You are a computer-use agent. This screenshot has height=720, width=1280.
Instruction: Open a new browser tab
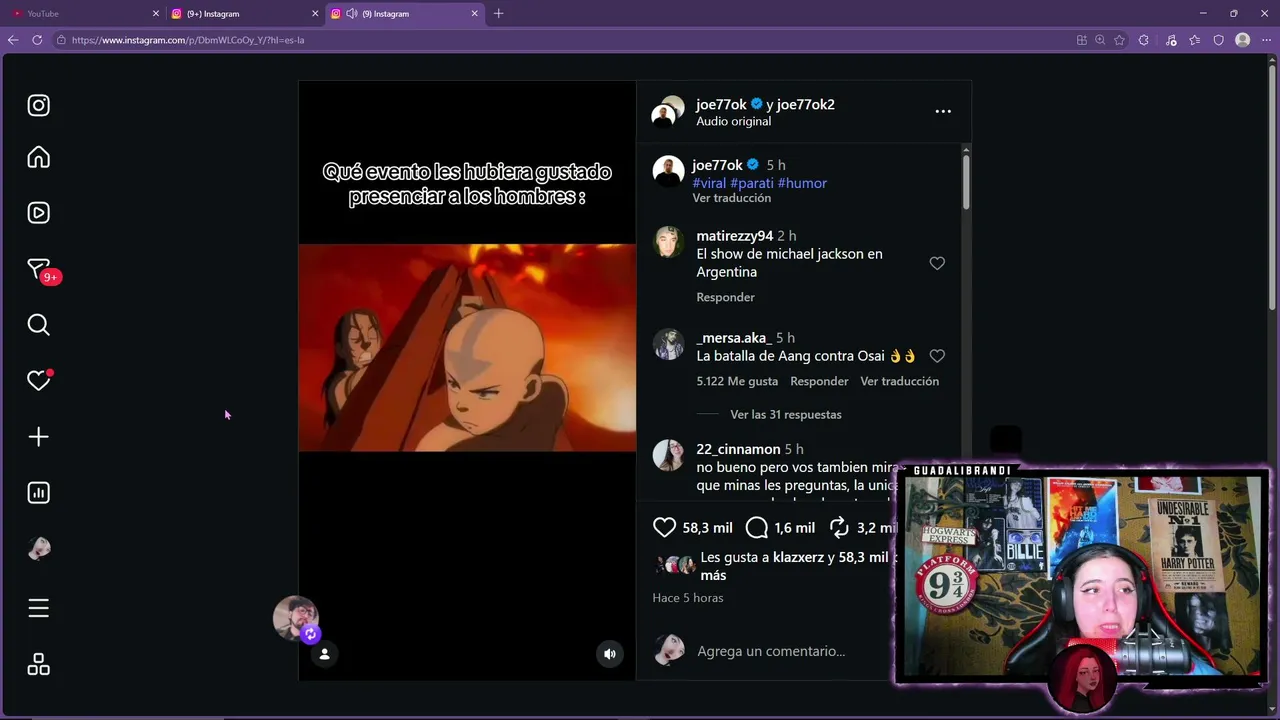[498, 14]
